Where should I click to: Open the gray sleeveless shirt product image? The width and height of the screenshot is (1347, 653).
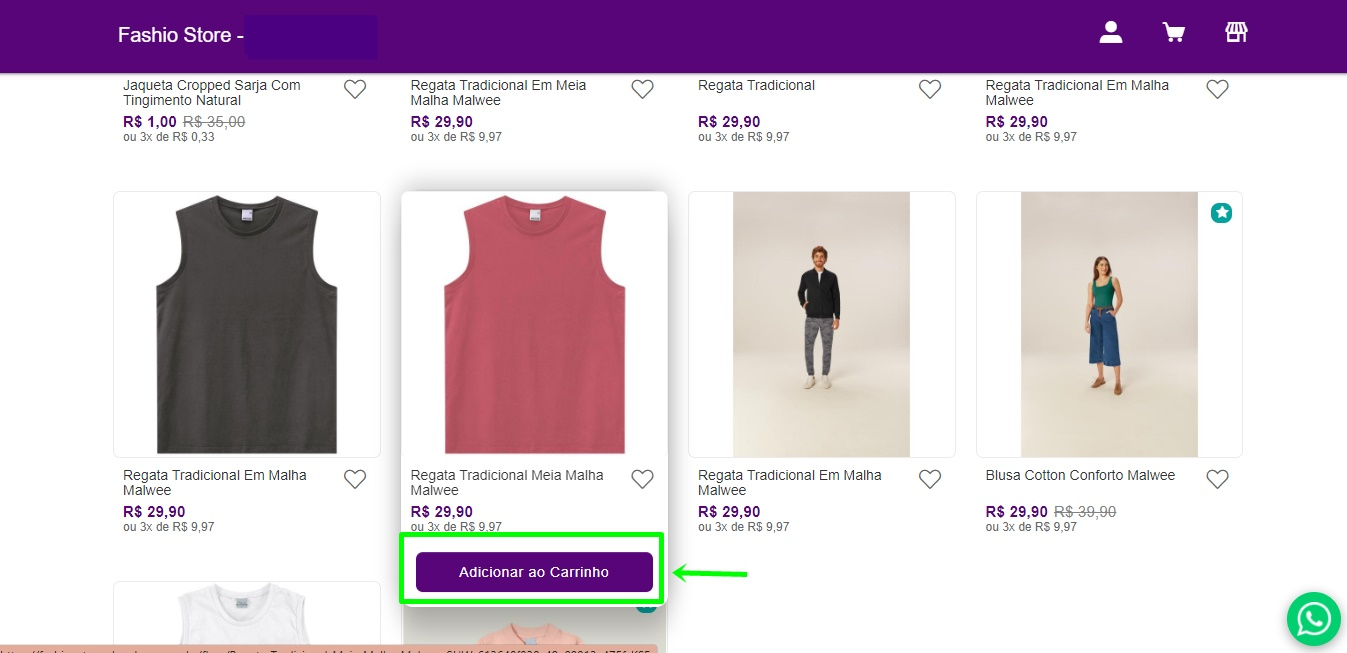pyautogui.click(x=247, y=324)
